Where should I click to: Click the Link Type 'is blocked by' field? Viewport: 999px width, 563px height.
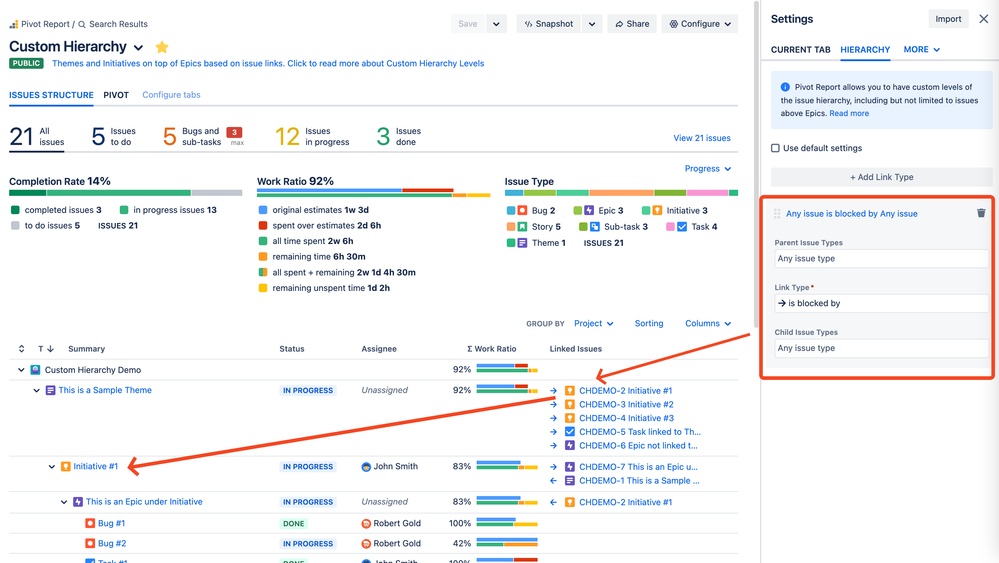point(881,303)
